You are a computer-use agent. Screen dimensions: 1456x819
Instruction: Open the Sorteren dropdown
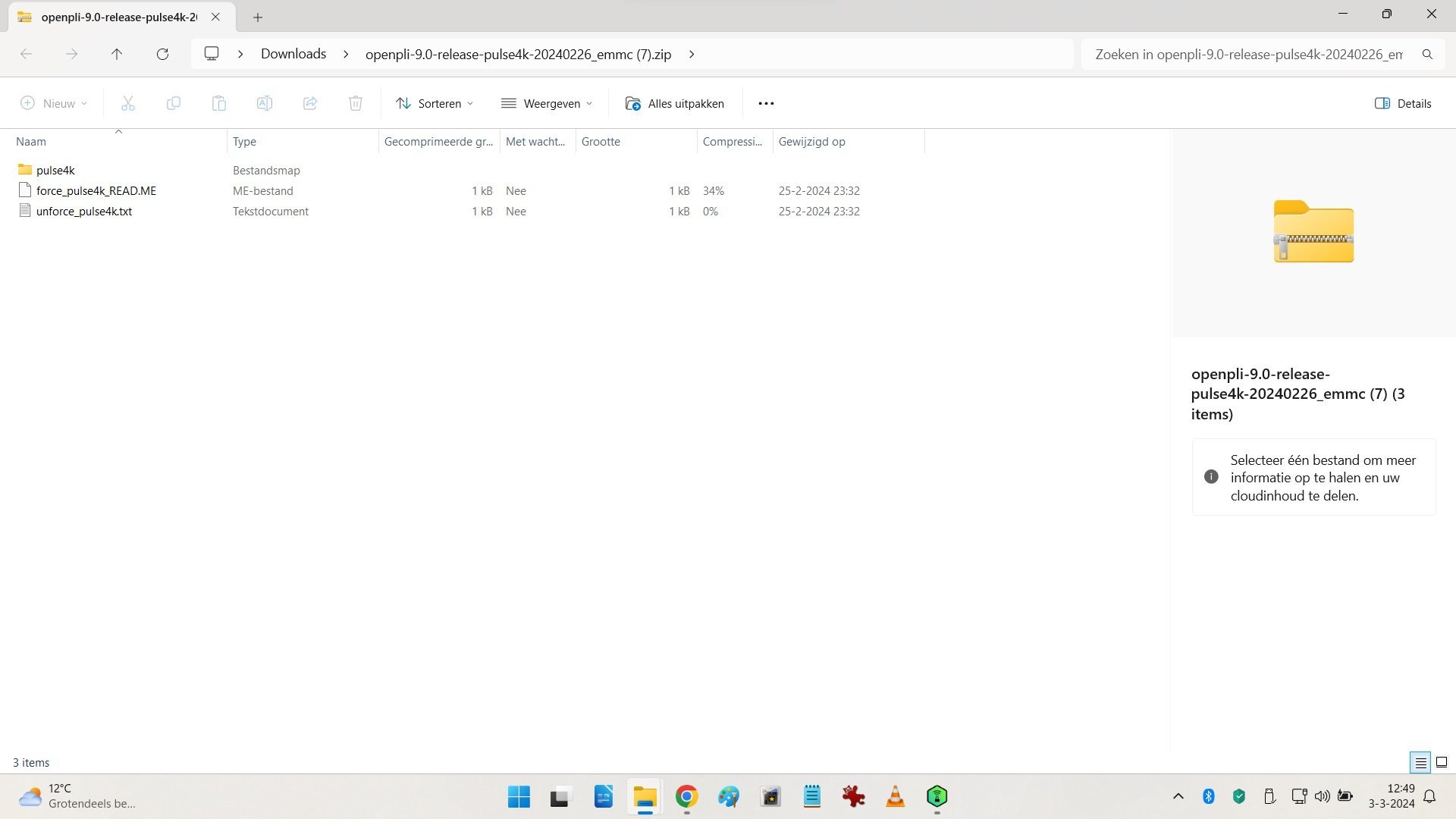pos(435,103)
